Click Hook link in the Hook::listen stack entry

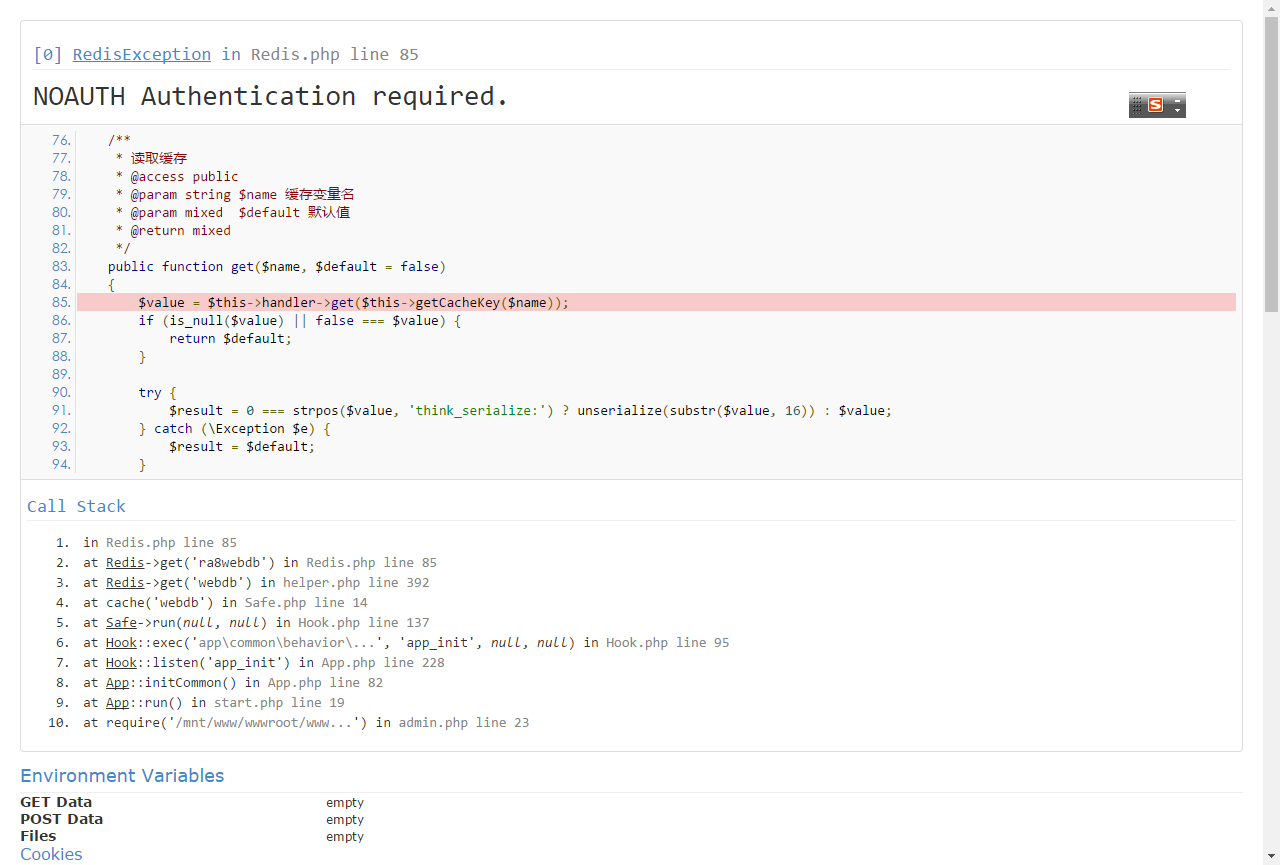[x=121, y=662]
